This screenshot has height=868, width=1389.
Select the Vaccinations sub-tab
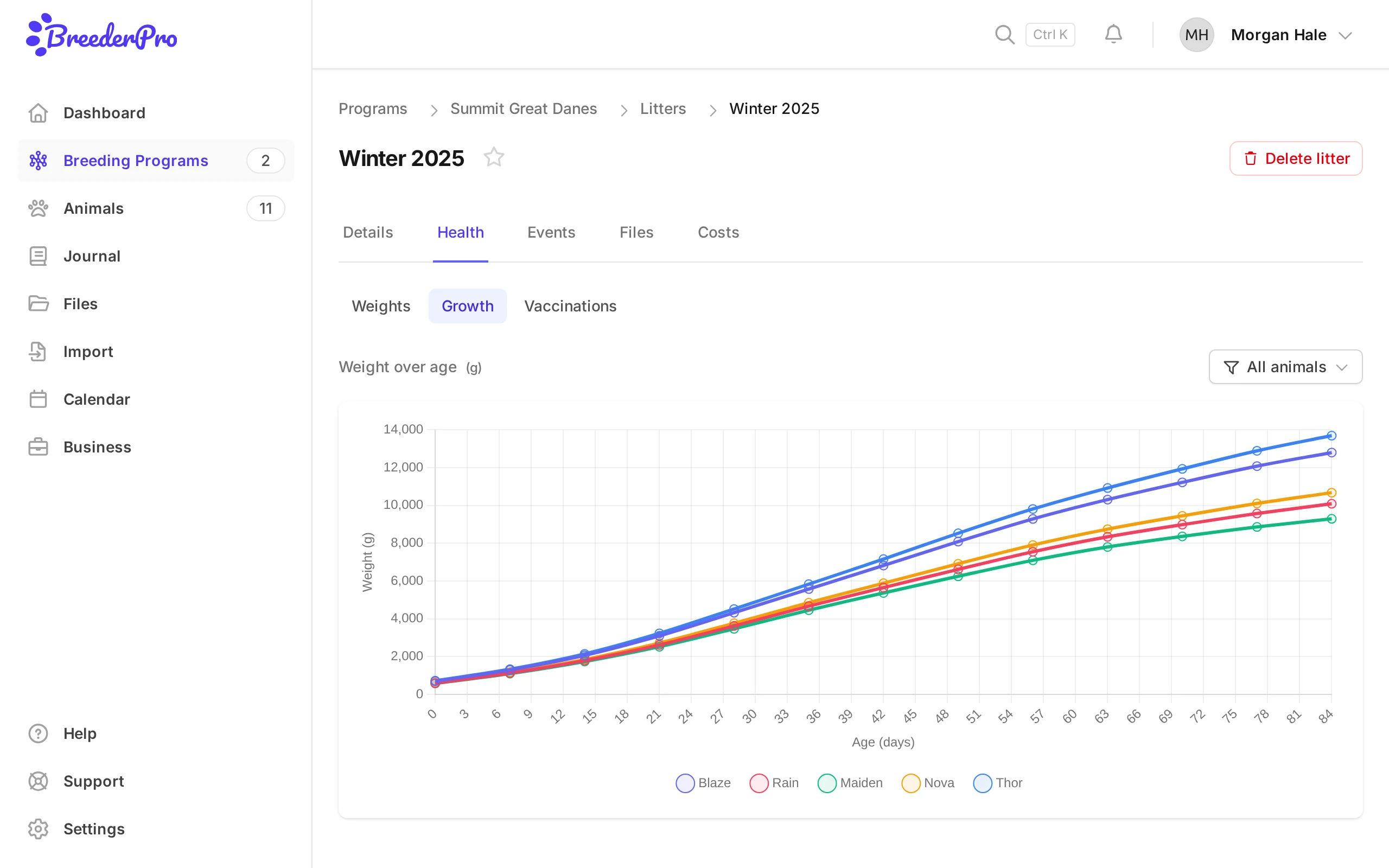(x=570, y=306)
